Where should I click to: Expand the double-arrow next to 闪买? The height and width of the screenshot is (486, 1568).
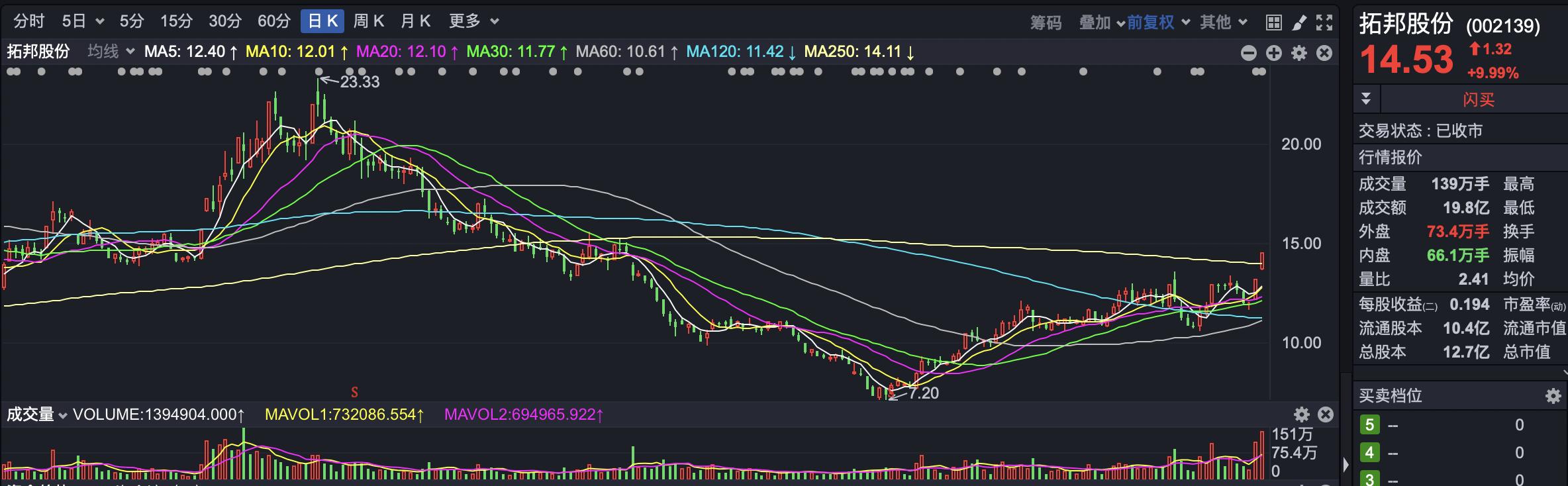coord(1365,99)
